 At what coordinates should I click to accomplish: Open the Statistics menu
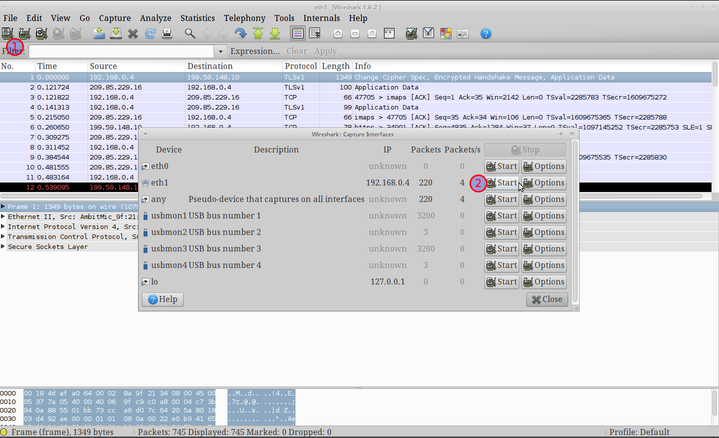(x=197, y=18)
